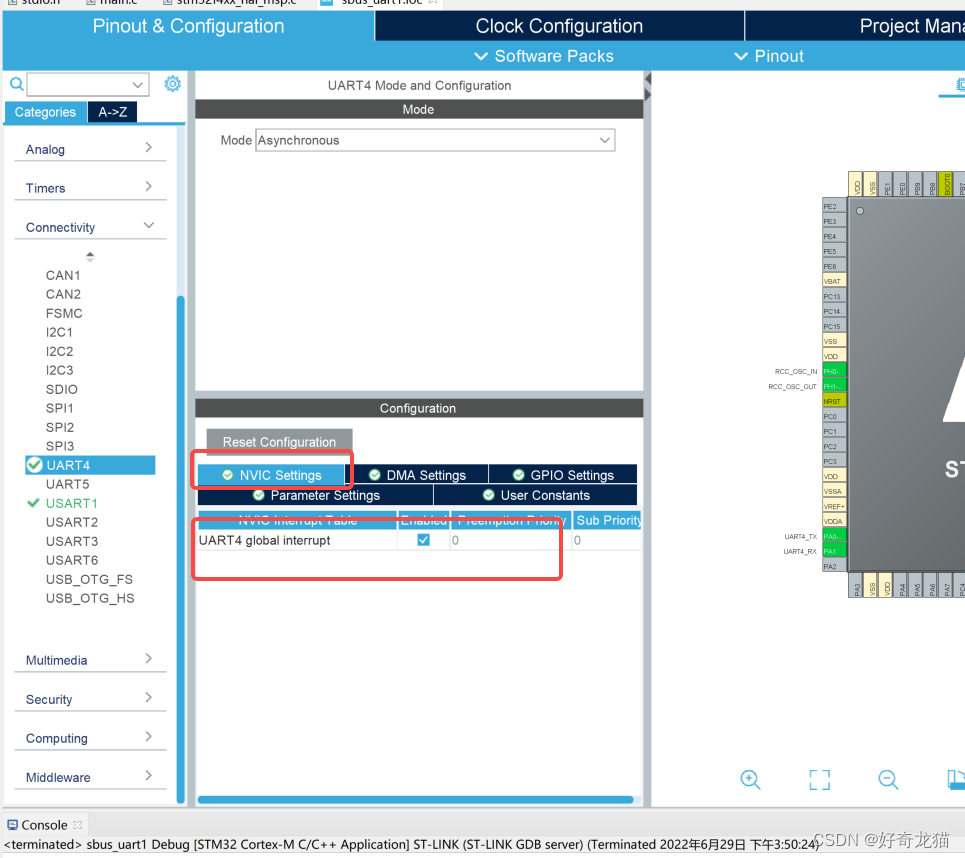
Task: Zoom in on the chip pinout view
Action: 750,779
